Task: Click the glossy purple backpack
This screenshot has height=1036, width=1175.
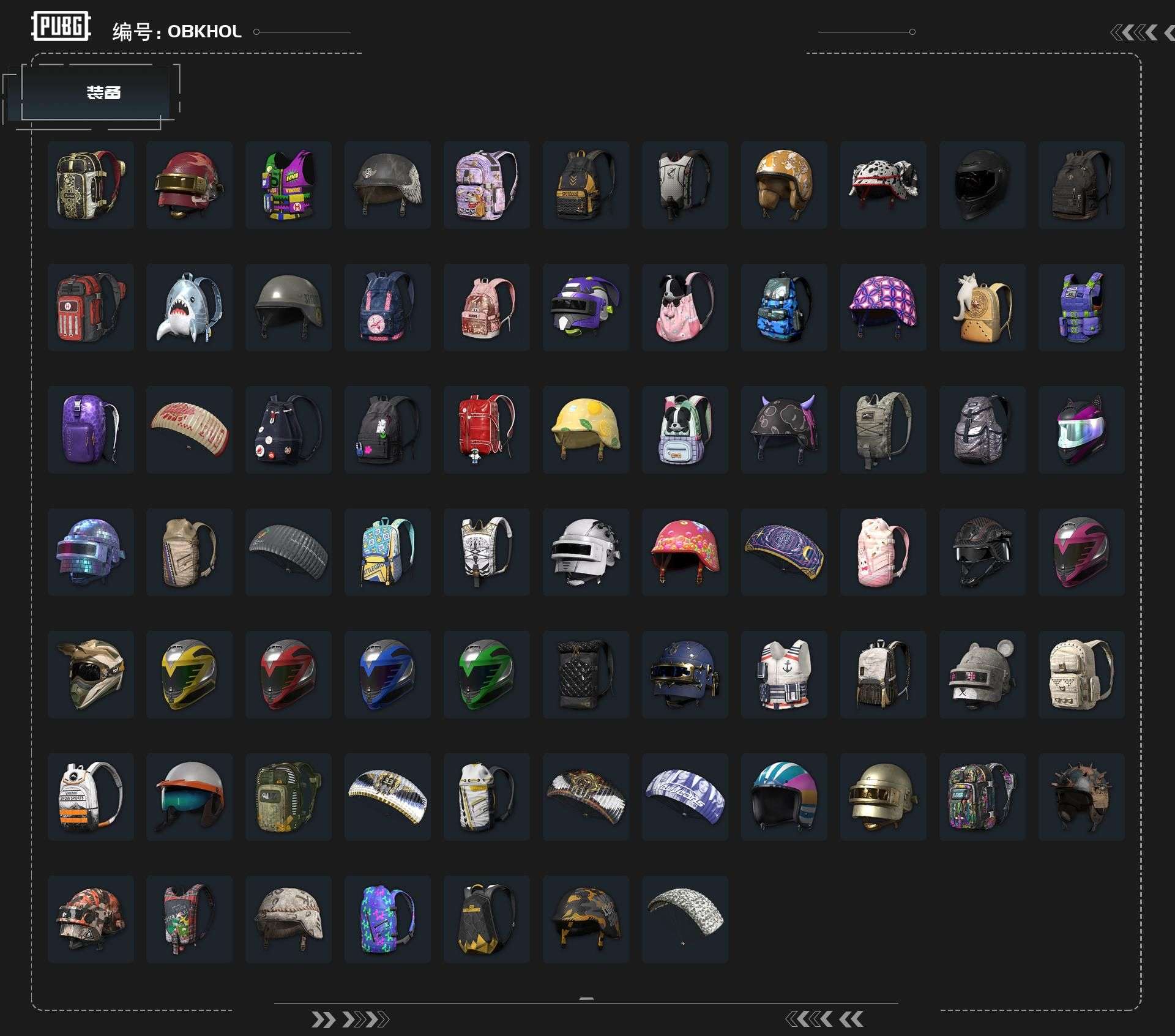Action: click(x=91, y=430)
